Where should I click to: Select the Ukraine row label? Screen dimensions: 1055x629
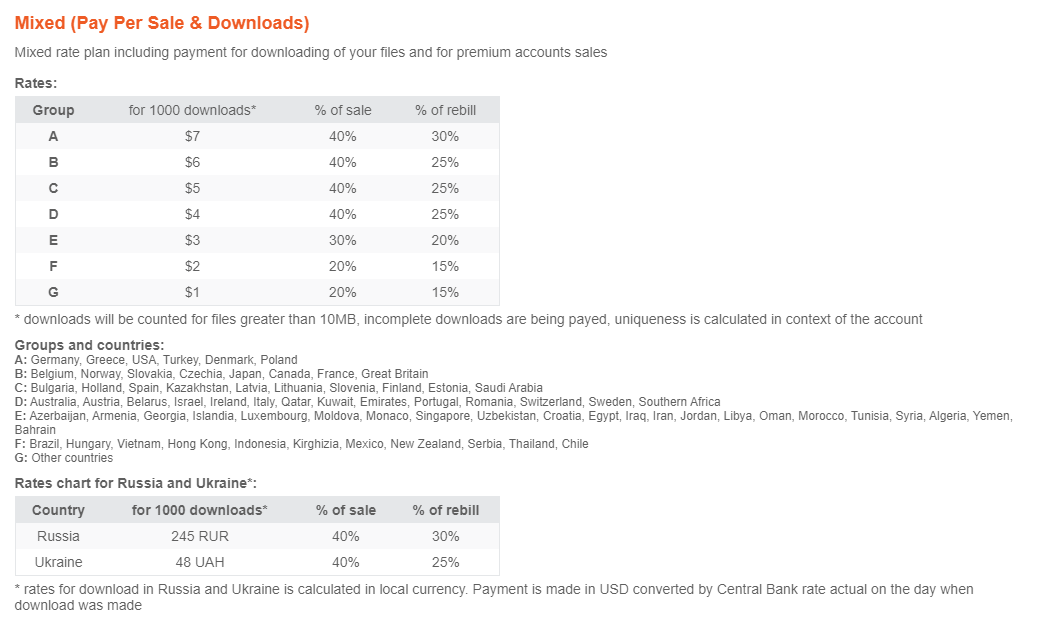coord(58,562)
